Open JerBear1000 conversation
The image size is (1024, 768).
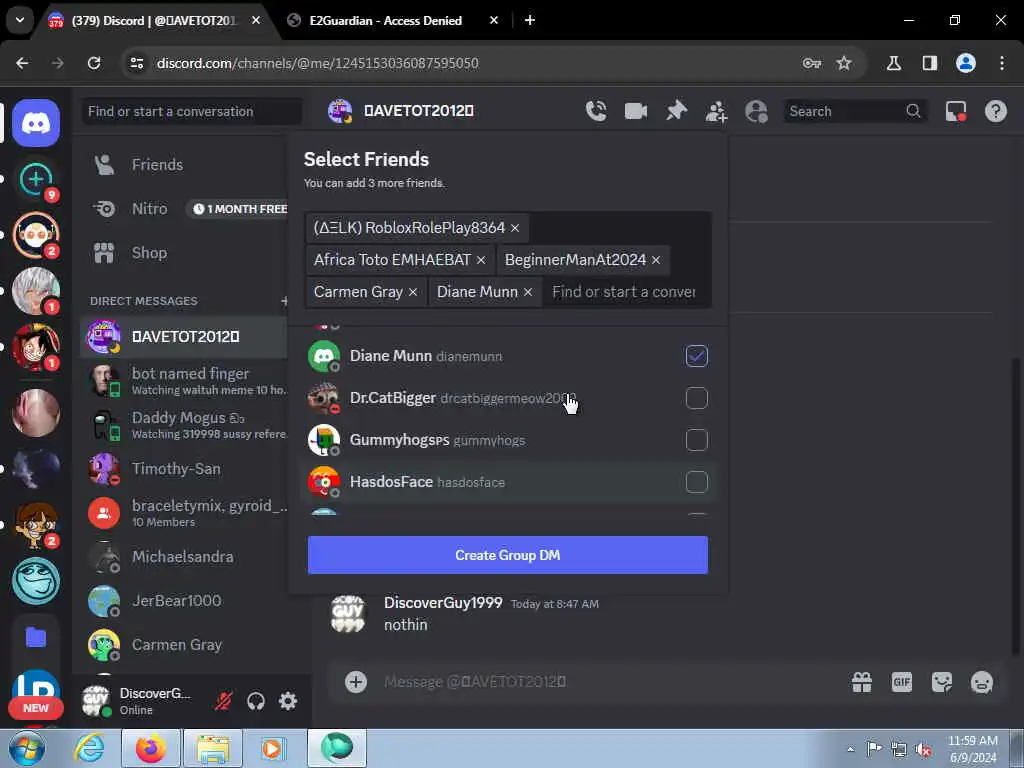point(184,601)
